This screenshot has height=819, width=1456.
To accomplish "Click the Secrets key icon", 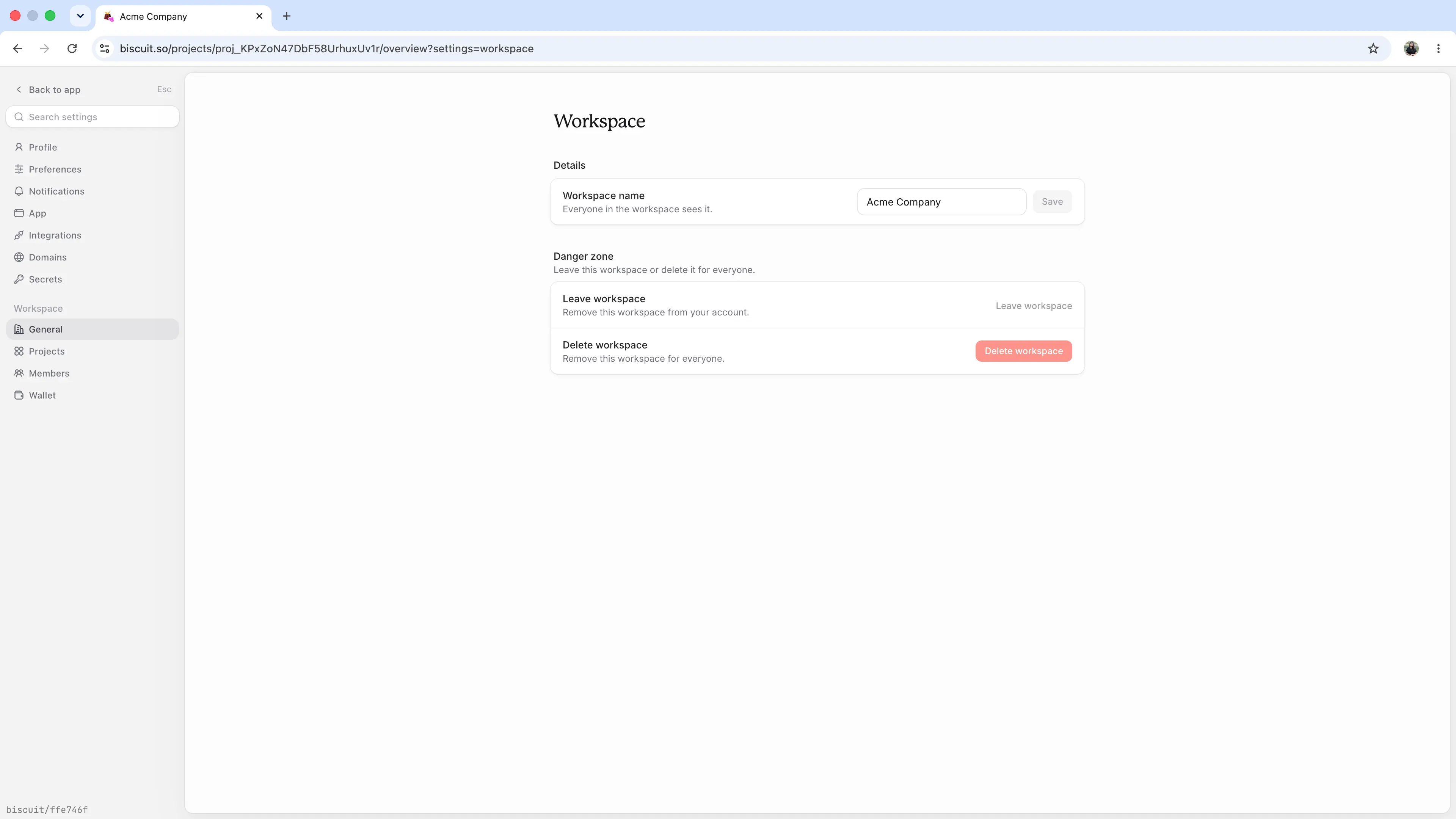I will pos(19,279).
